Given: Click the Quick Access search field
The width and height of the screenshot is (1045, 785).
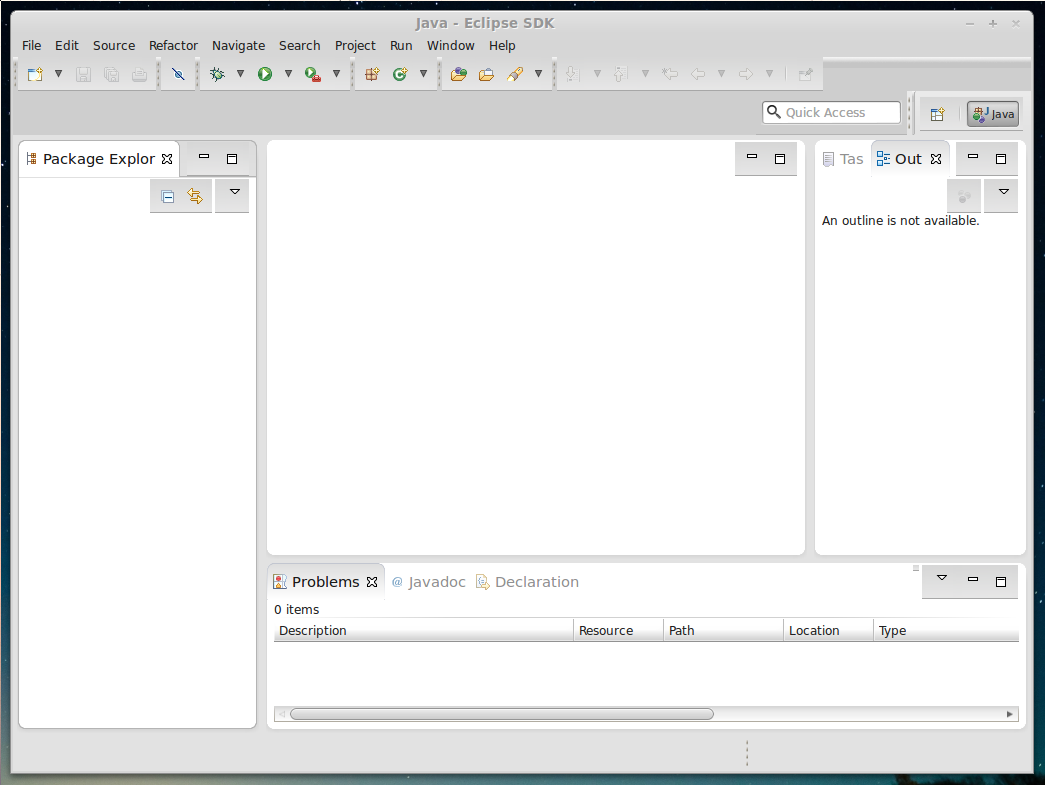Looking at the screenshot, I should (831, 113).
